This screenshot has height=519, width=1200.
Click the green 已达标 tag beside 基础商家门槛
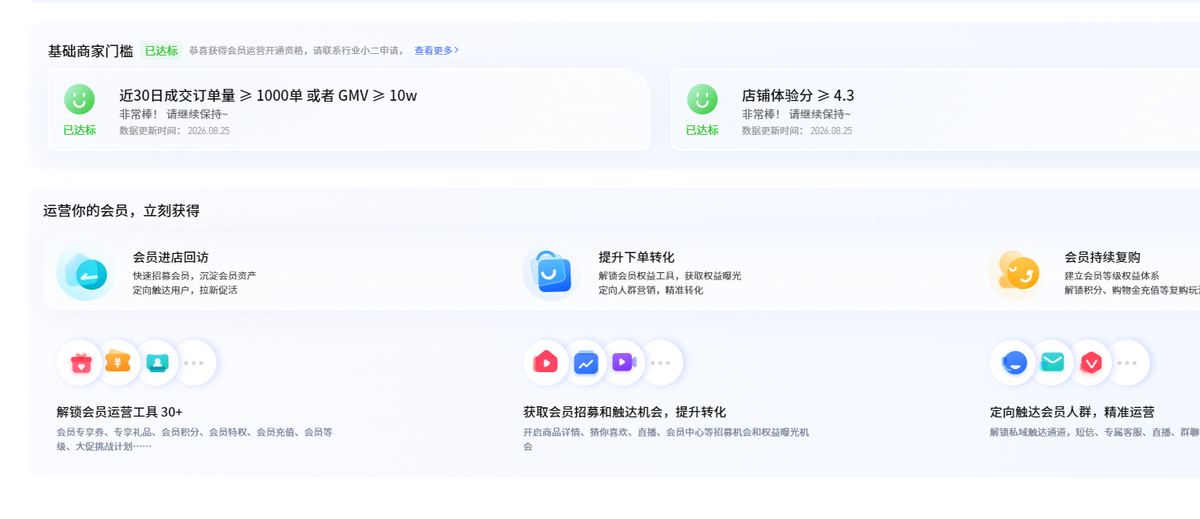pos(161,50)
